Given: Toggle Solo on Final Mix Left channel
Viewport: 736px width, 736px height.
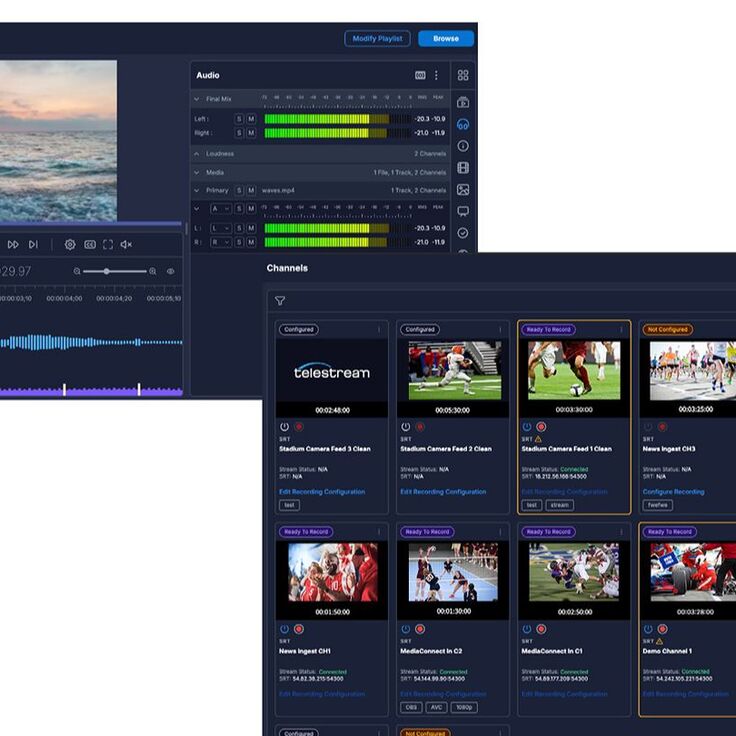Looking at the screenshot, I should click(239, 119).
